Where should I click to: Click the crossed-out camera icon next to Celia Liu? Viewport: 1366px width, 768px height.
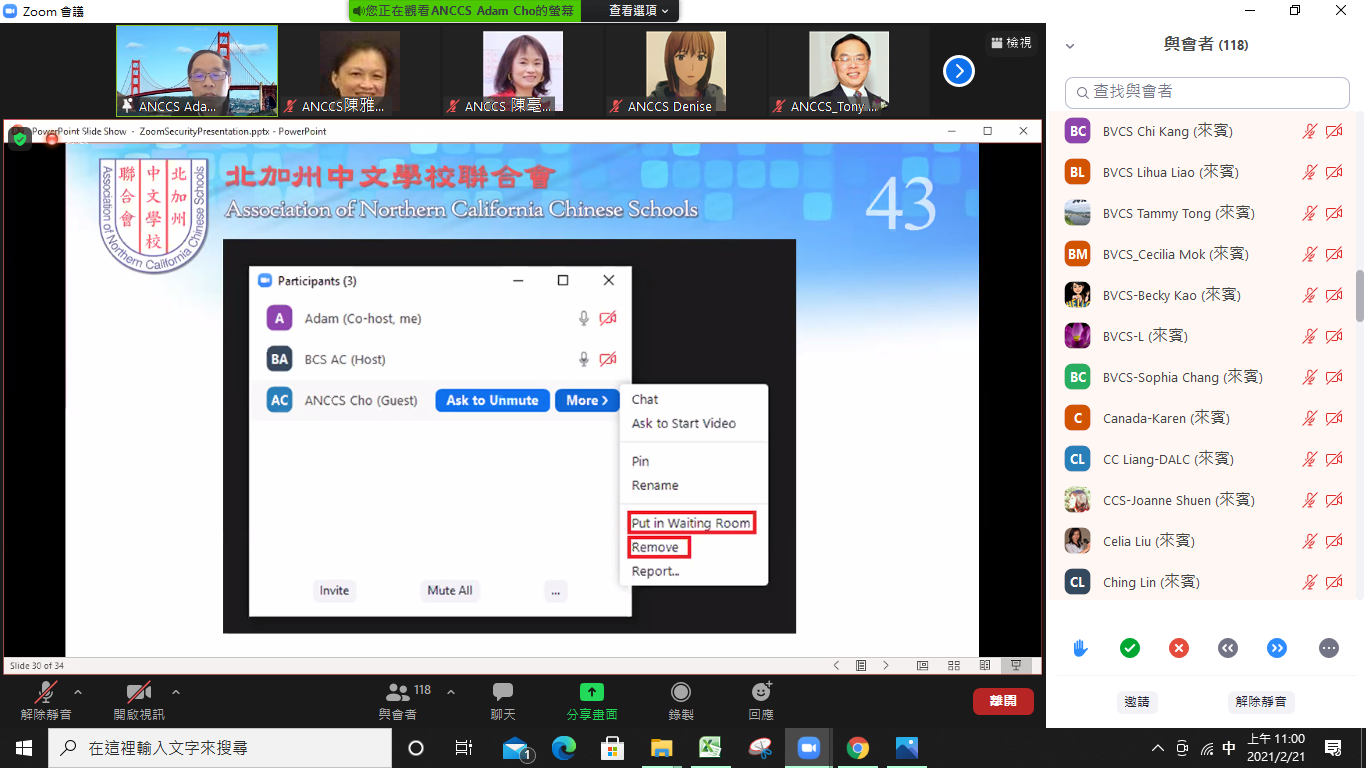1334,541
